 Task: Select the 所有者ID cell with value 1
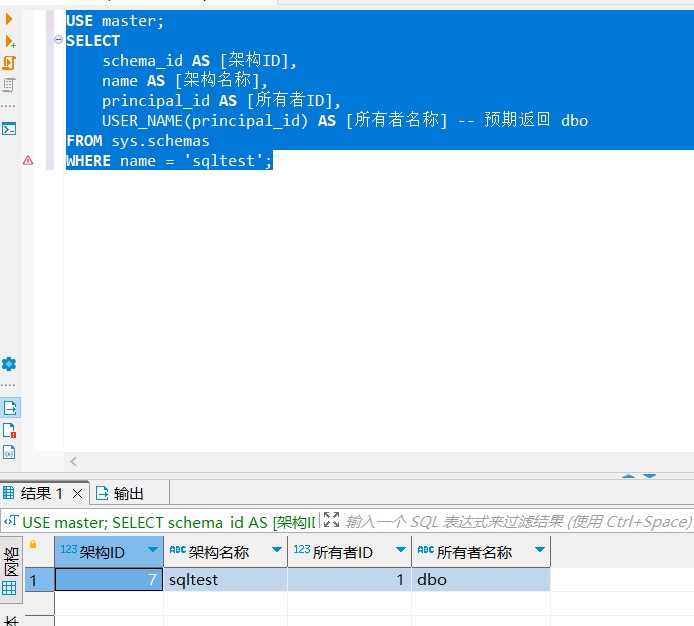349,580
